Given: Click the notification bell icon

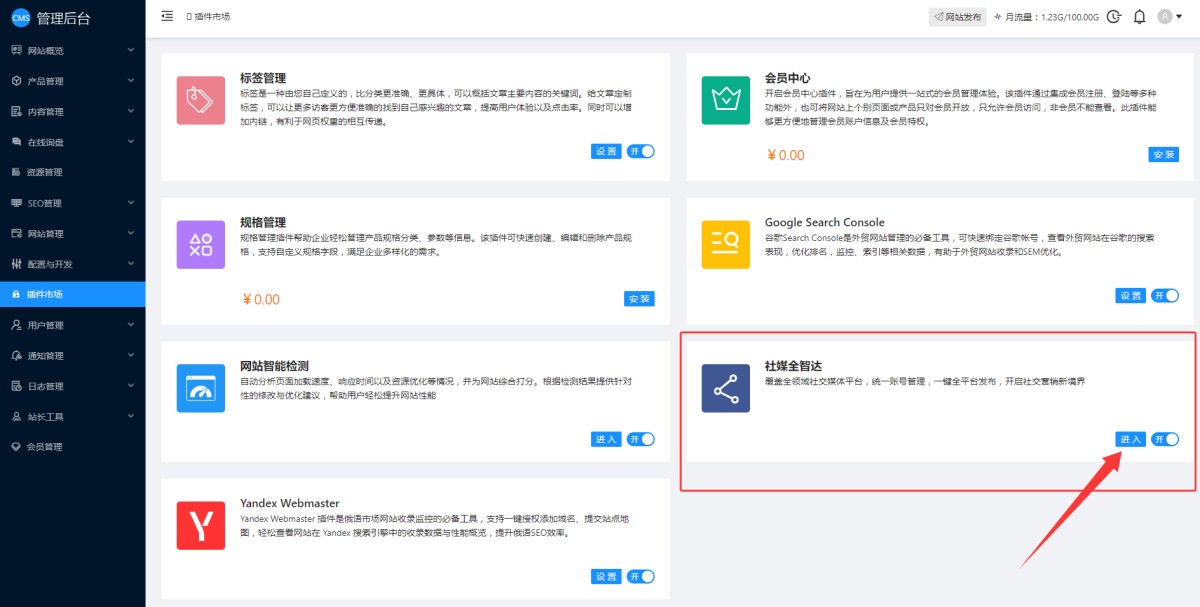Looking at the screenshot, I should (1139, 17).
